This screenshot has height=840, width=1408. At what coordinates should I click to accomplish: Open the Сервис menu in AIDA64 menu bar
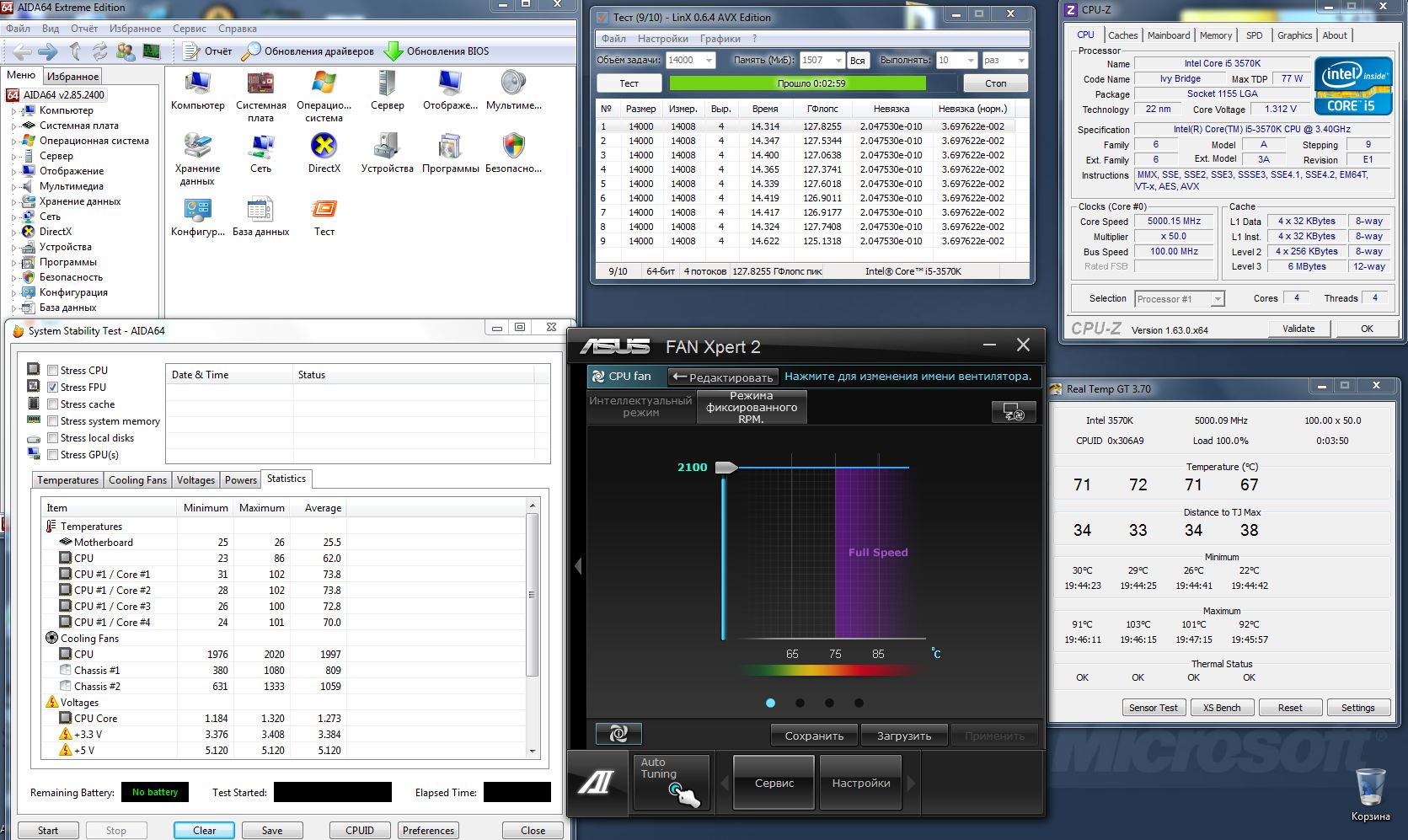click(190, 29)
